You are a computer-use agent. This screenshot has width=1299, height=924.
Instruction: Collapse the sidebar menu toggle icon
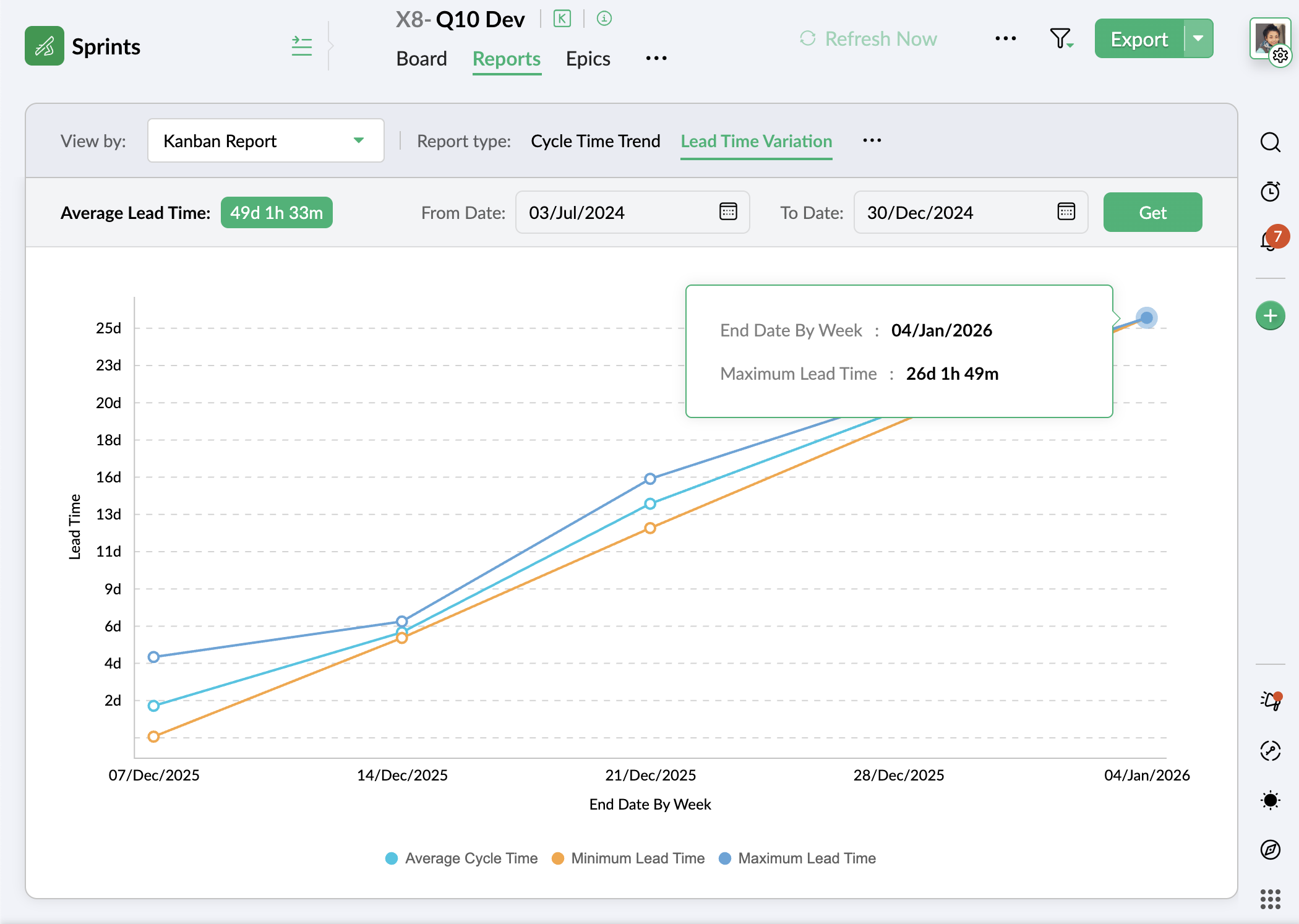pos(301,46)
